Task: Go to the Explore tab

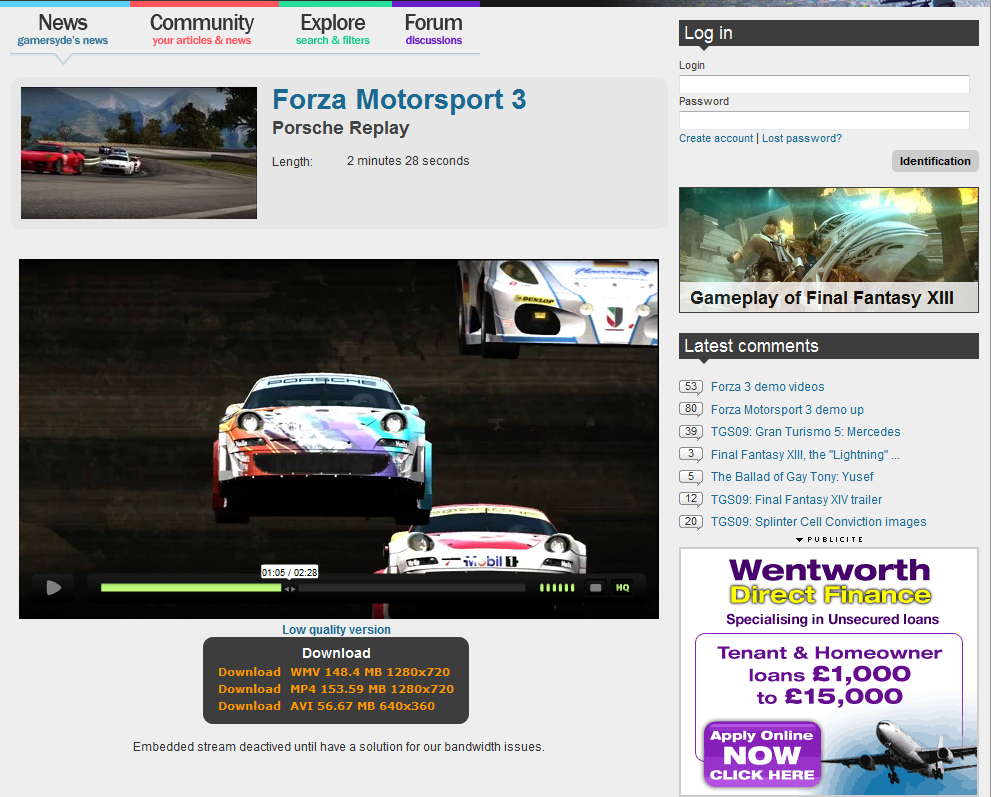Action: click(332, 29)
